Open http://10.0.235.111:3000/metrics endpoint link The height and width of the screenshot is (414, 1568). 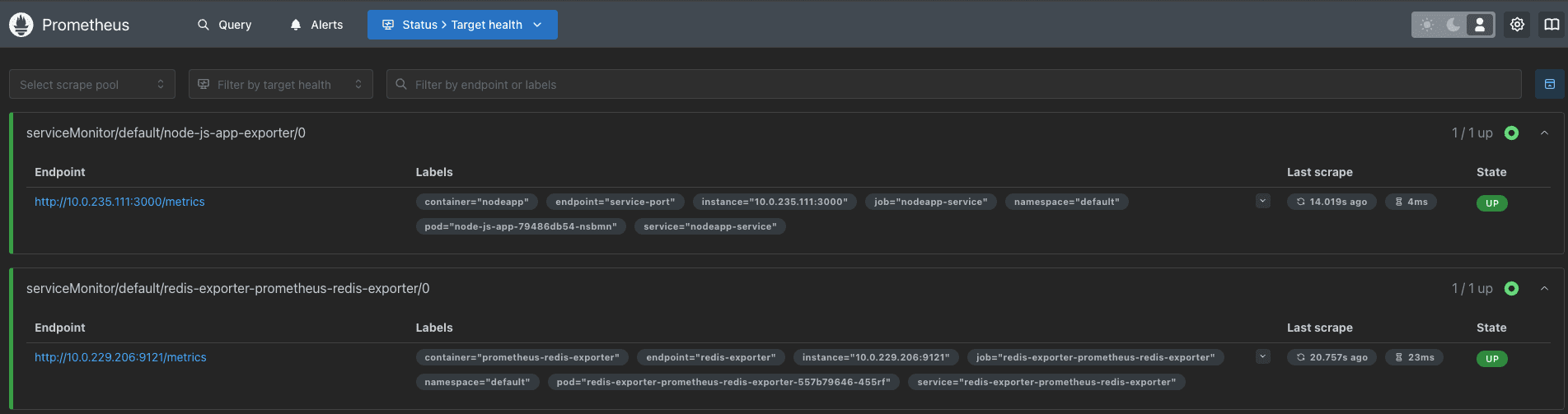pyautogui.click(x=119, y=202)
